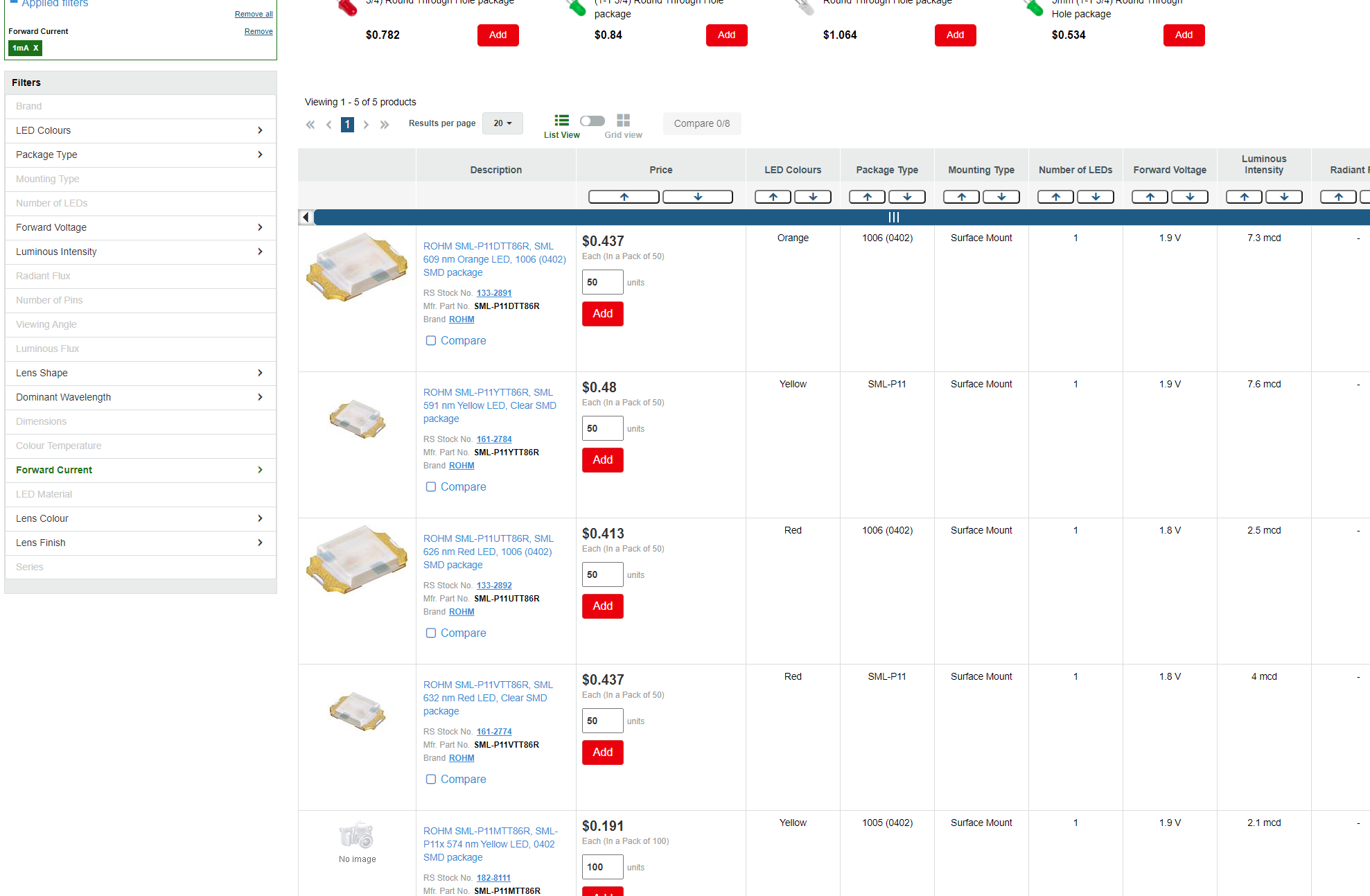1370x896 pixels.
Task: Sort Package Type ascending
Action: coord(868,197)
